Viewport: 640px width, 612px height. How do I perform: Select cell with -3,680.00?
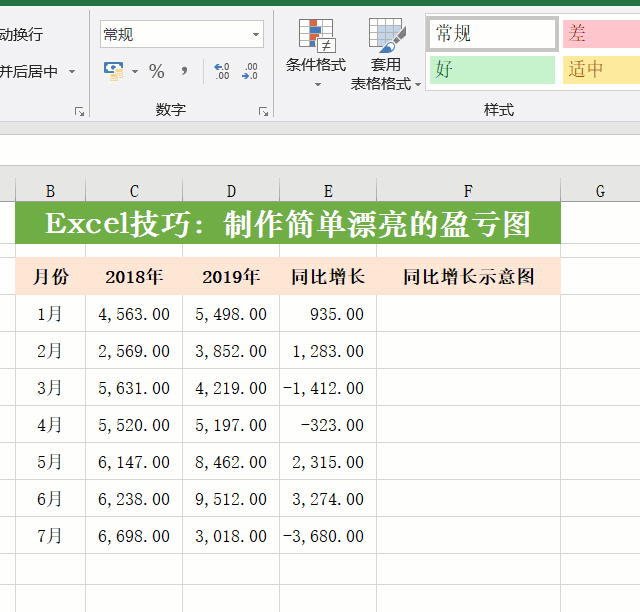click(328, 536)
